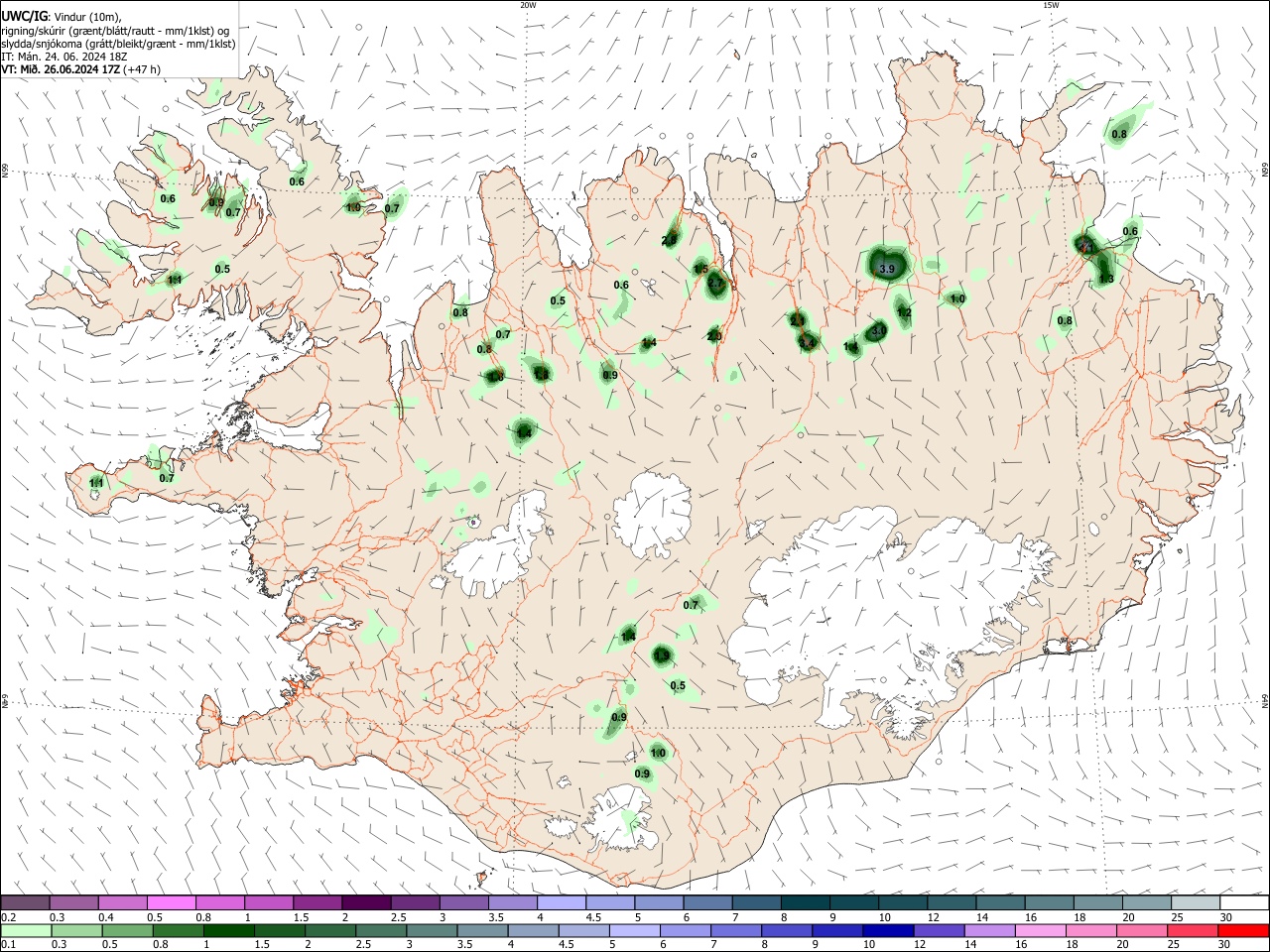This screenshot has height=952, width=1270.
Task: Click the 'slydda/snjókoma' legend description line
Action: coord(118,44)
